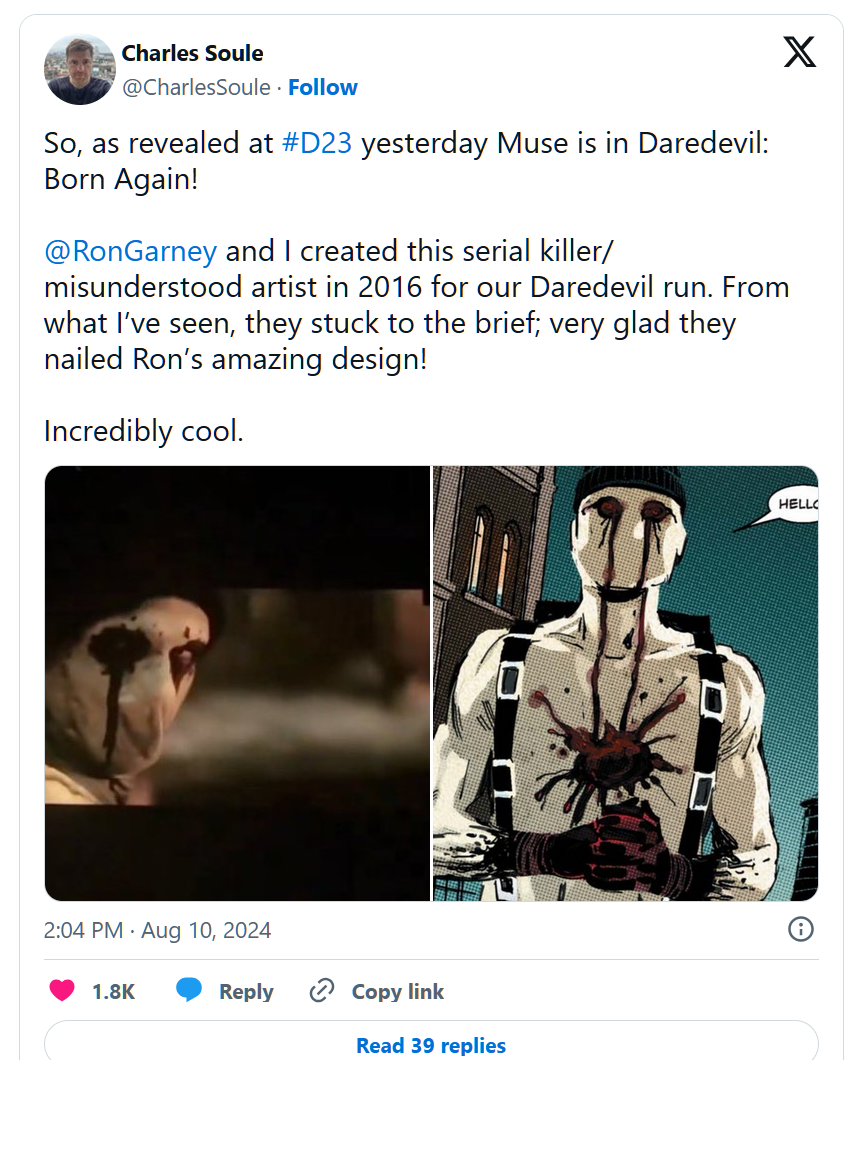Click the Copy link chain icon
This screenshot has height=1176, width=864.
pyautogui.click(x=321, y=991)
